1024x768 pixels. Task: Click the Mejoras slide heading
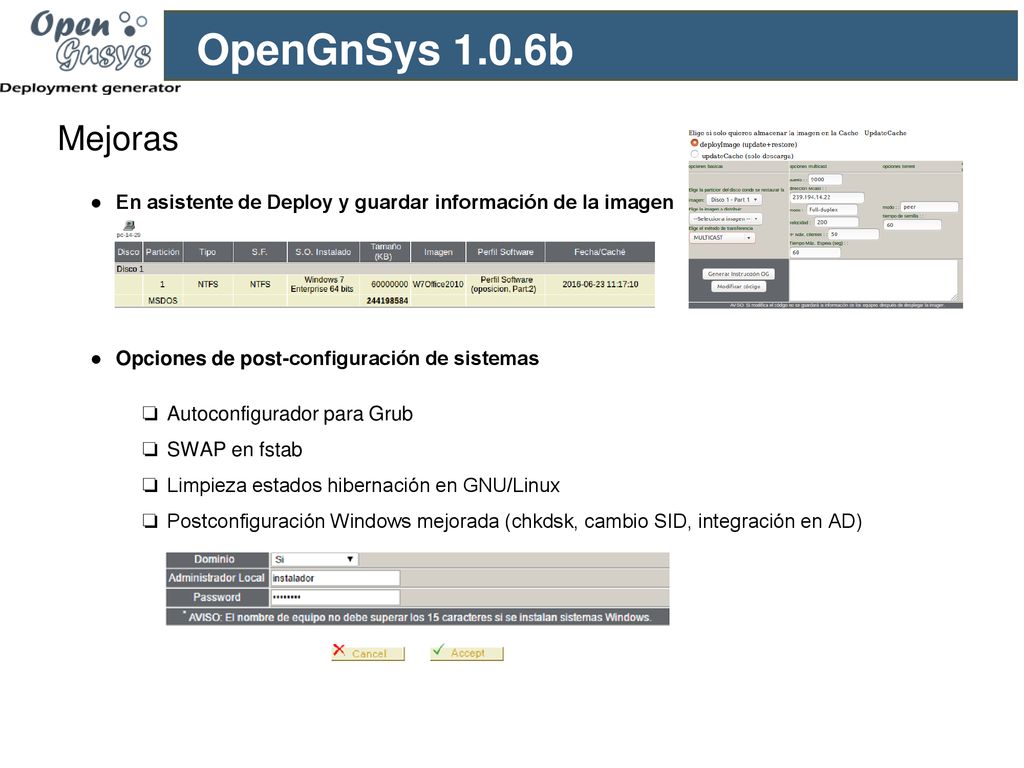[x=118, y=139]
